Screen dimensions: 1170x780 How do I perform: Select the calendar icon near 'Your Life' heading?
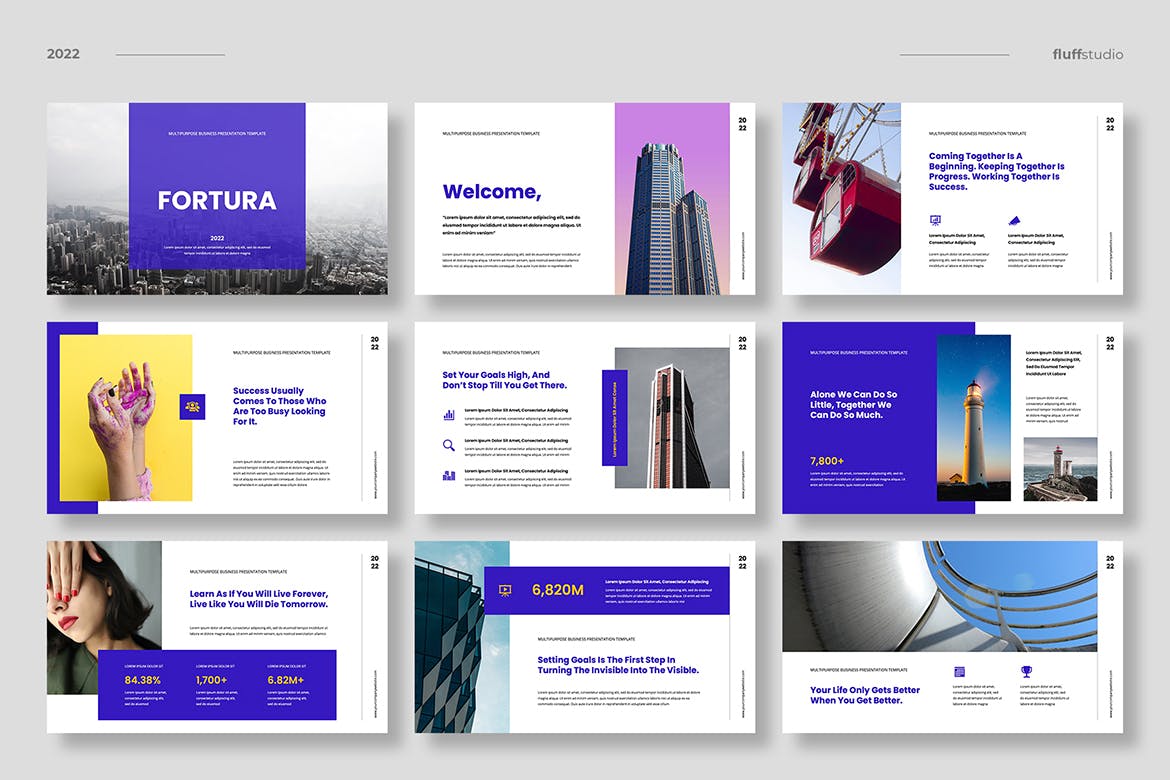tap(960, 672)
